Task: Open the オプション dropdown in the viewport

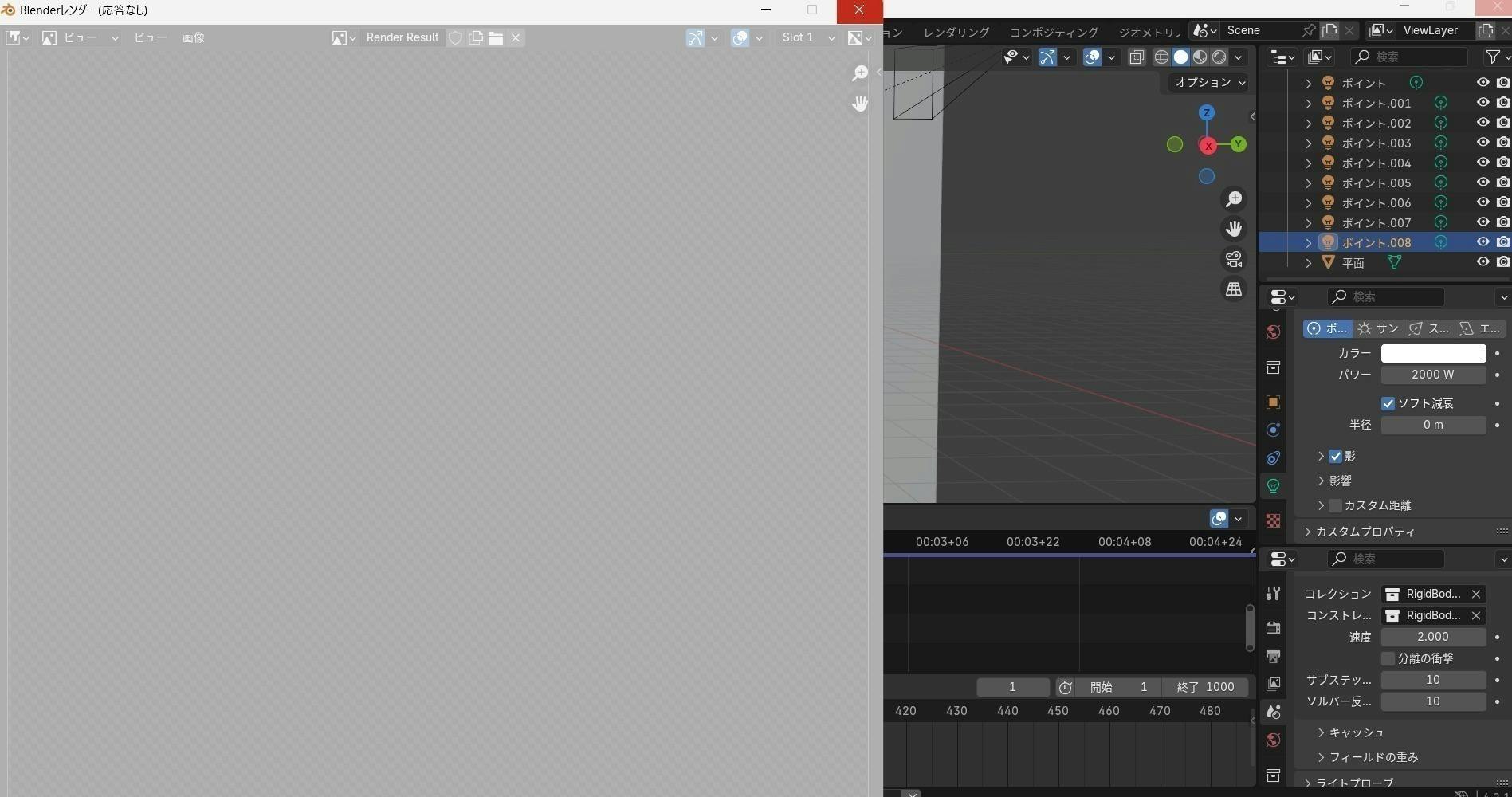Action: 1209,82
